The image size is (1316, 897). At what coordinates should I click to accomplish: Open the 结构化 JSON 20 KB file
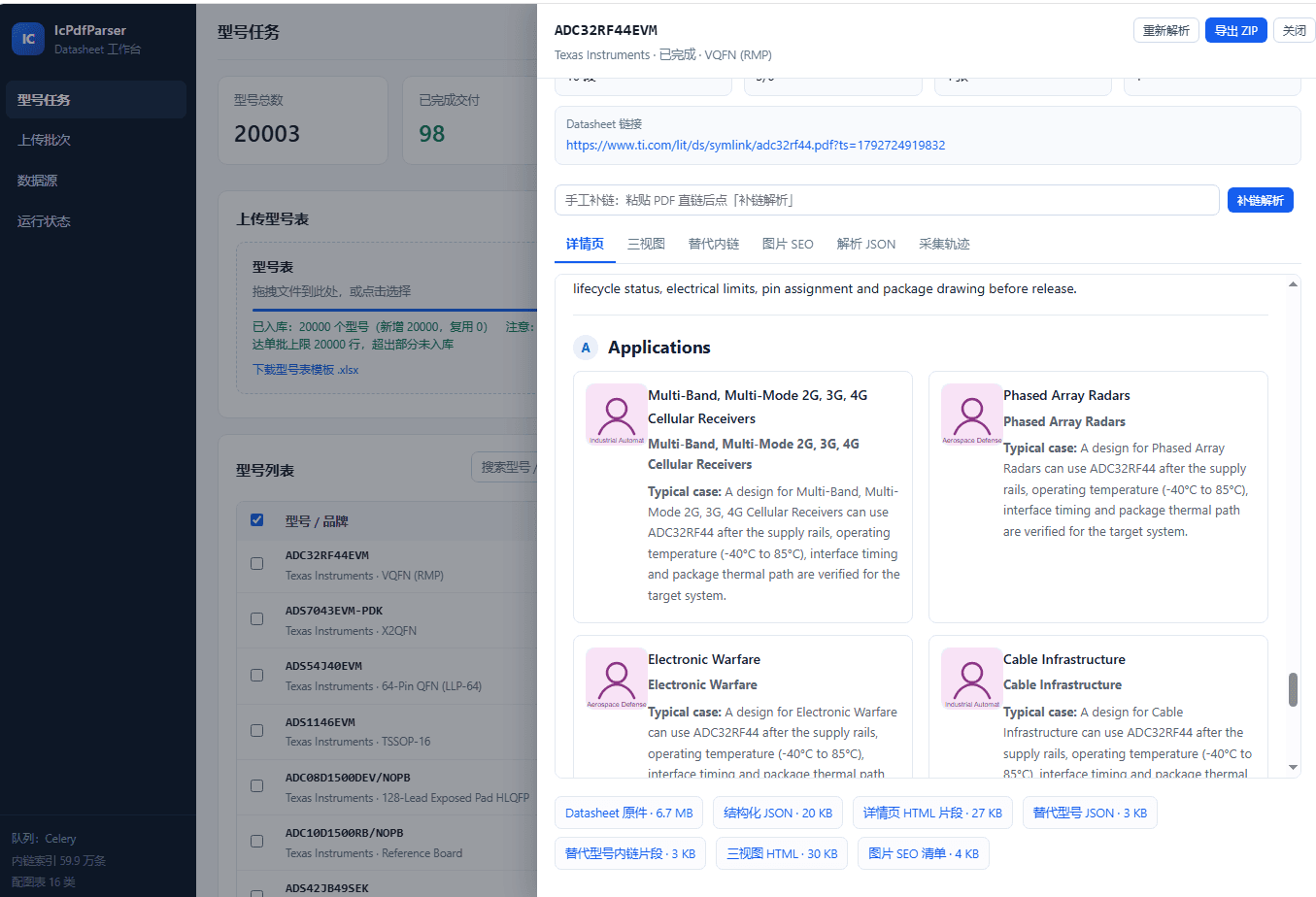tap(778, 813)
